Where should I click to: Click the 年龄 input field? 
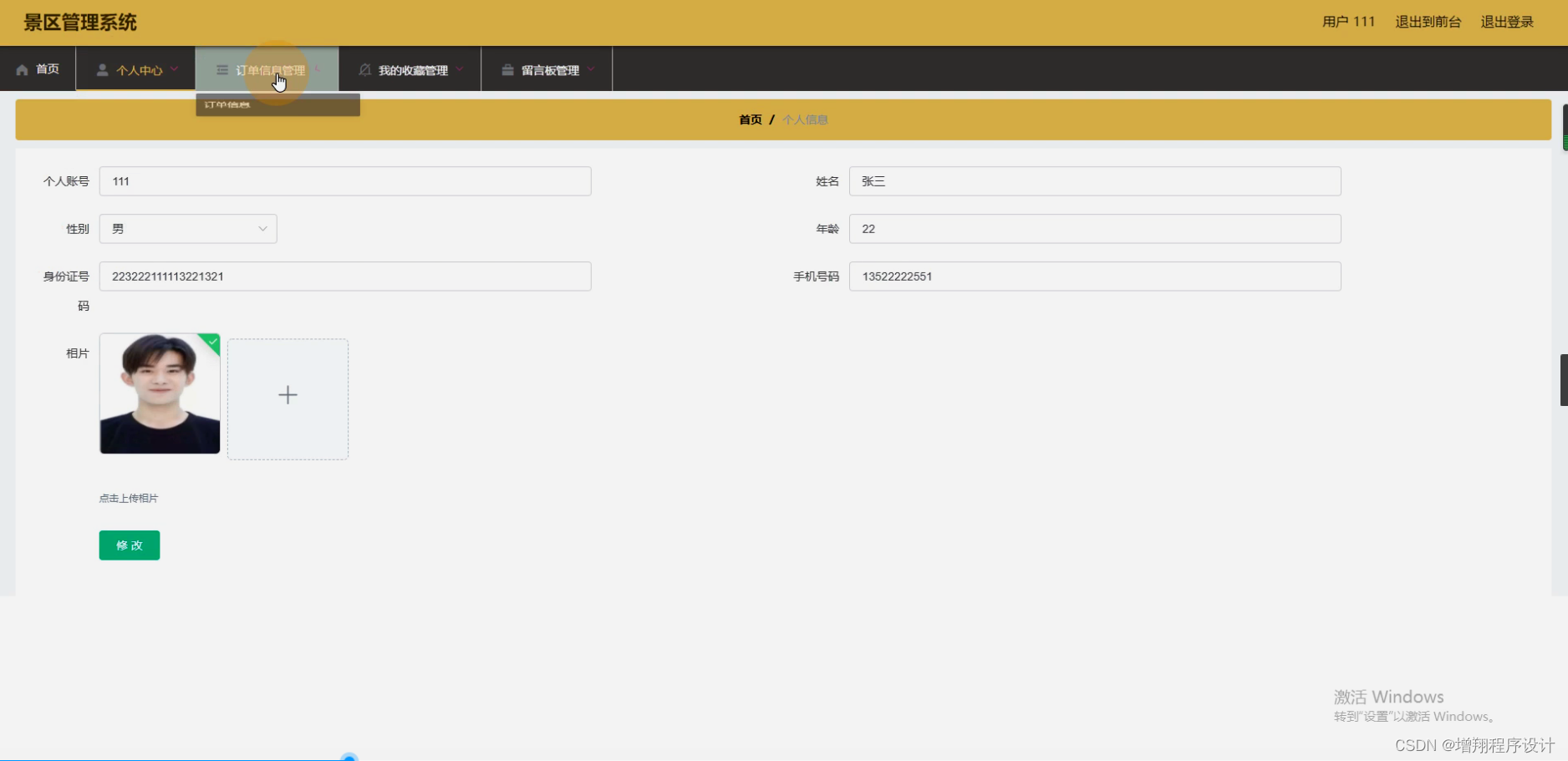coord(1095,229)
